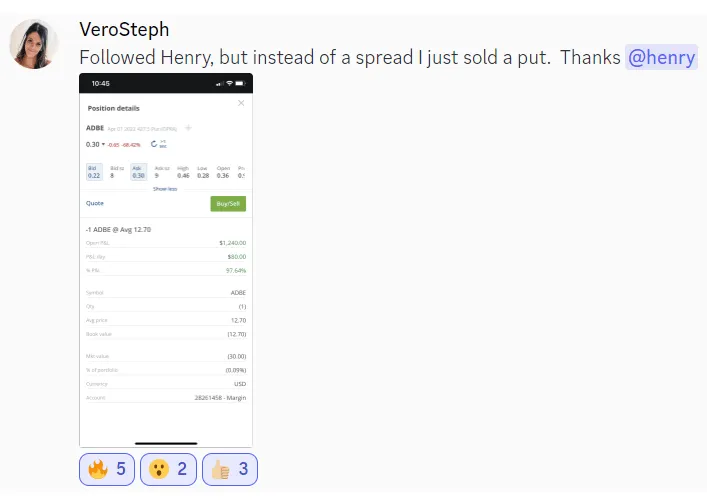Open the attached position screenshot
This screenshot has width=707, height=502.
(166, 260)
